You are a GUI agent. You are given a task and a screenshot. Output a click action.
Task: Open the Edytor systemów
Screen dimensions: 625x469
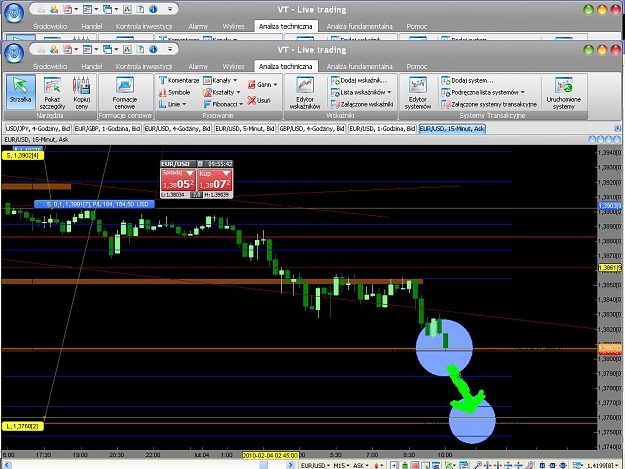coord(418,93)
